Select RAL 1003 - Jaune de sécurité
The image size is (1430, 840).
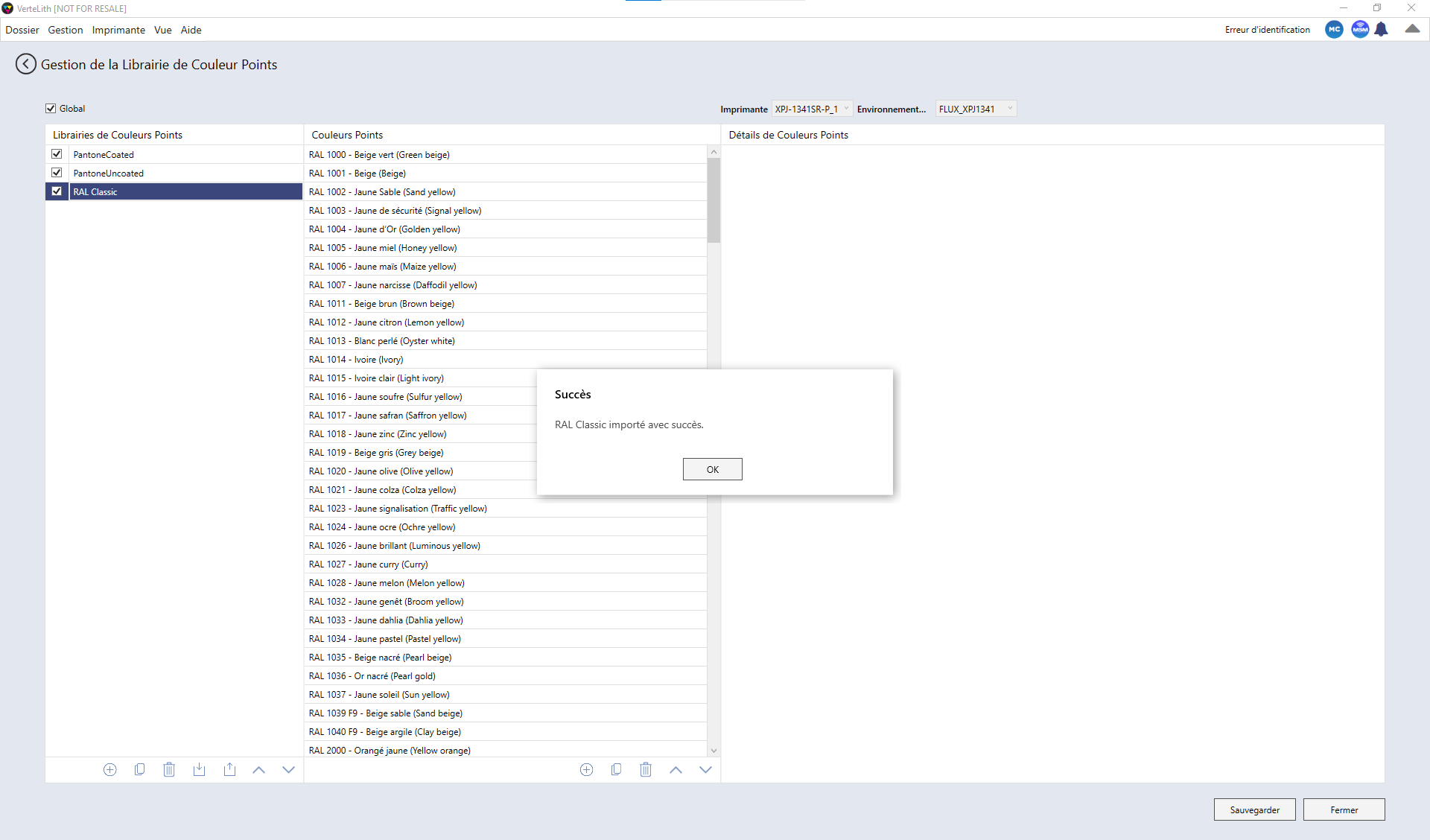click(506, 210)
